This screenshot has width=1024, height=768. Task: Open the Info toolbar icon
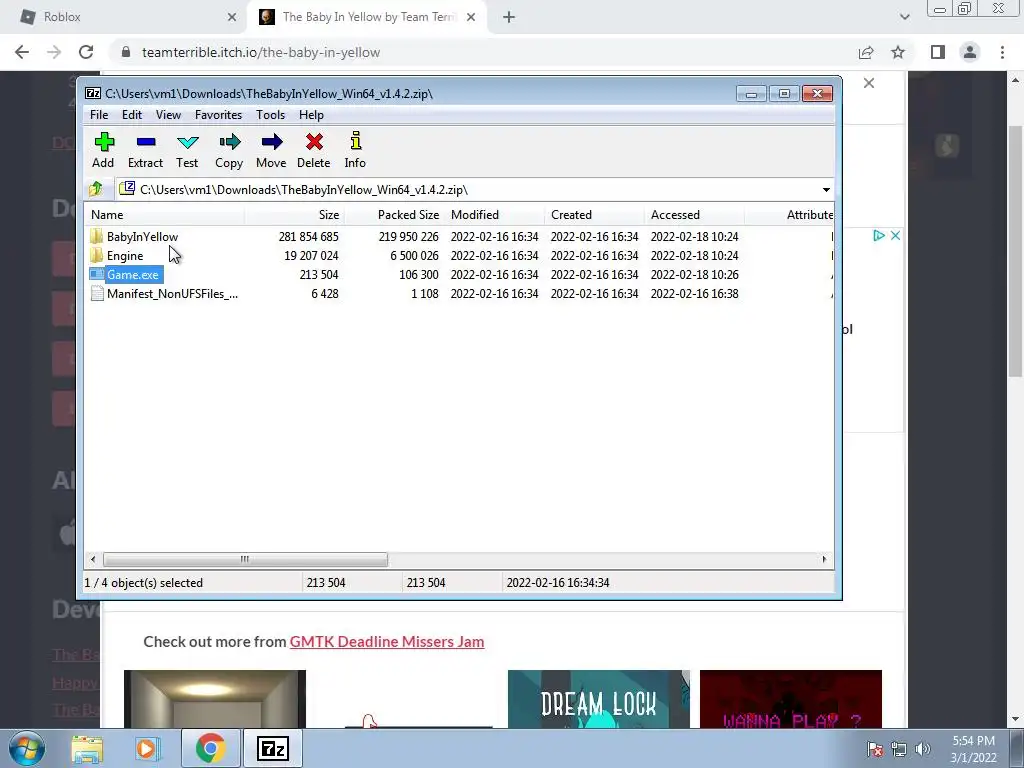click(355, 141)
